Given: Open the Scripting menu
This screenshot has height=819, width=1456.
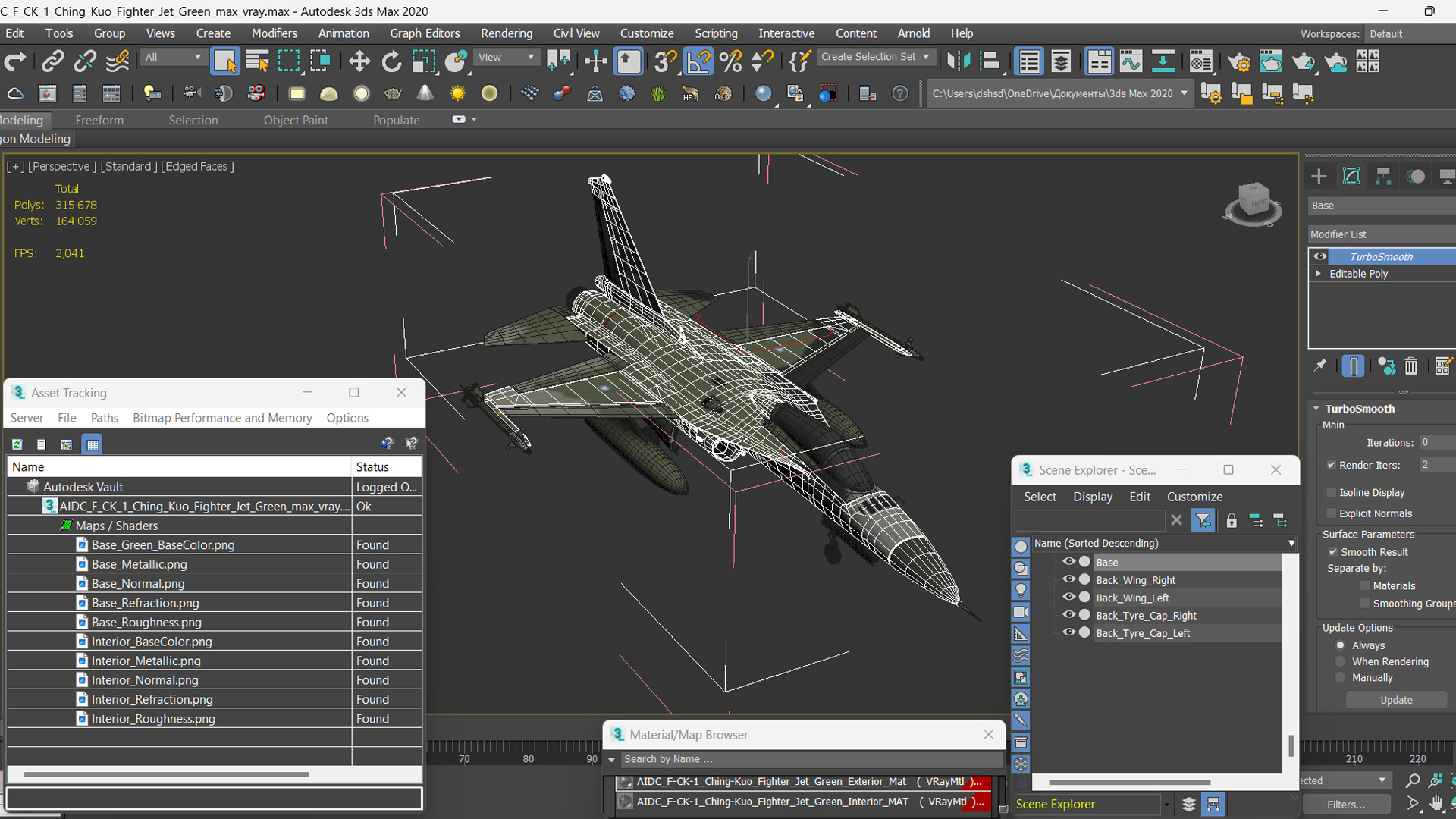Looking at the screenshot, I should point(716,33).
